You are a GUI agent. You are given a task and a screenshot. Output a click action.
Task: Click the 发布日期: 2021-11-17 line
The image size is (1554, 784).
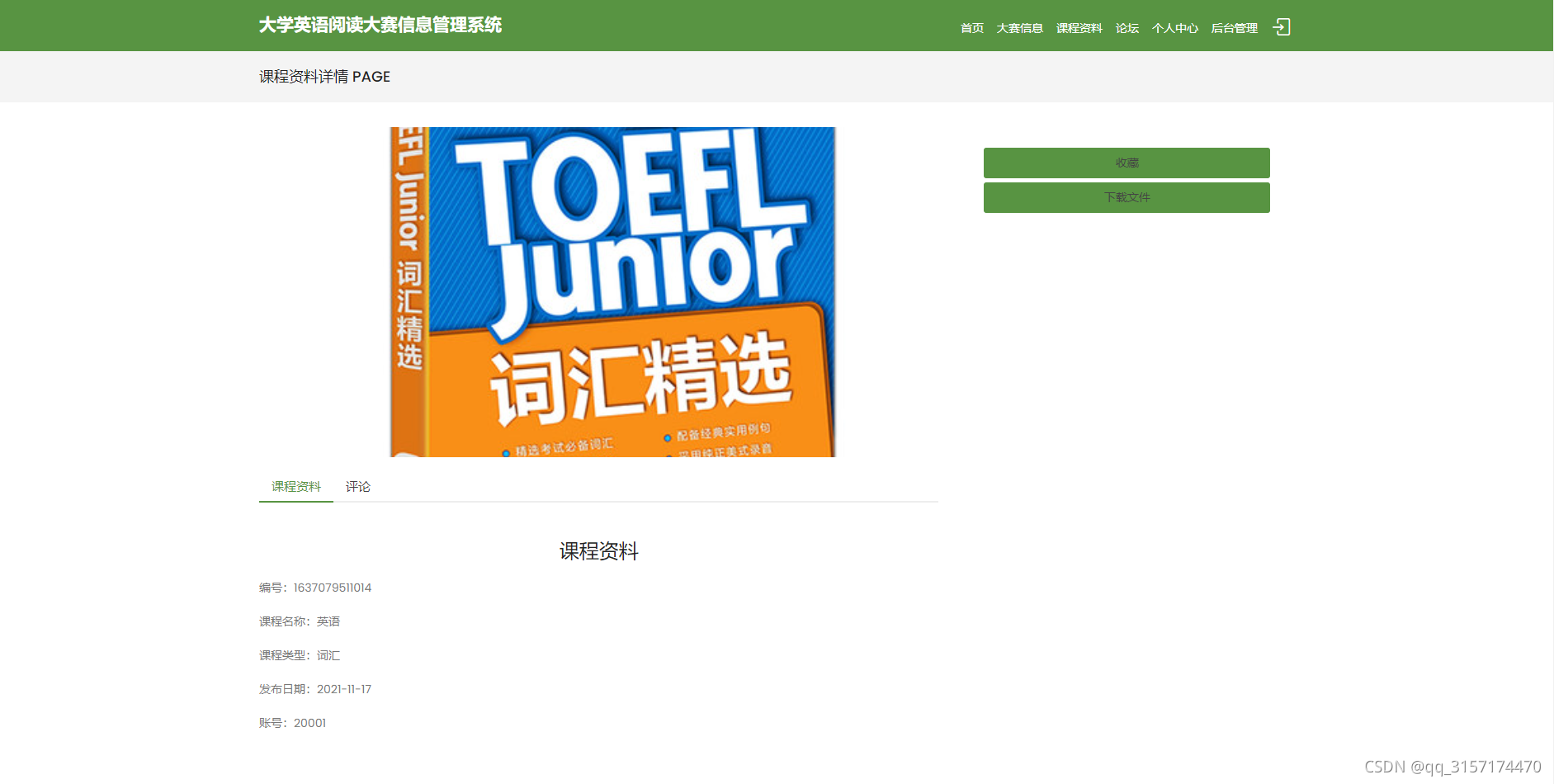point(315,689)
